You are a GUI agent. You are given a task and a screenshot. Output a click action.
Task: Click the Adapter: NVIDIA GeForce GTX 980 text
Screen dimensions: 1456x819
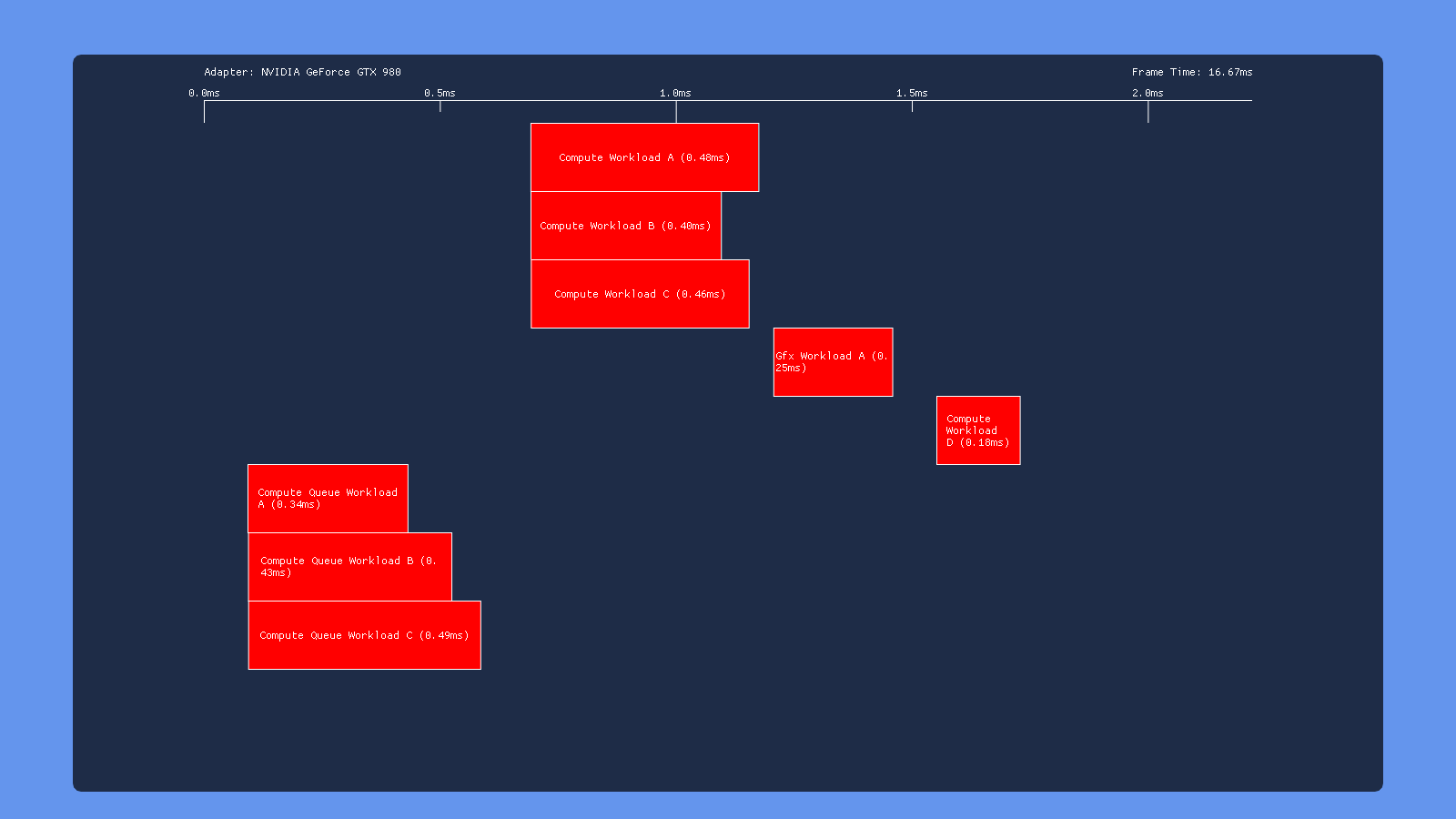pos(302,72)
